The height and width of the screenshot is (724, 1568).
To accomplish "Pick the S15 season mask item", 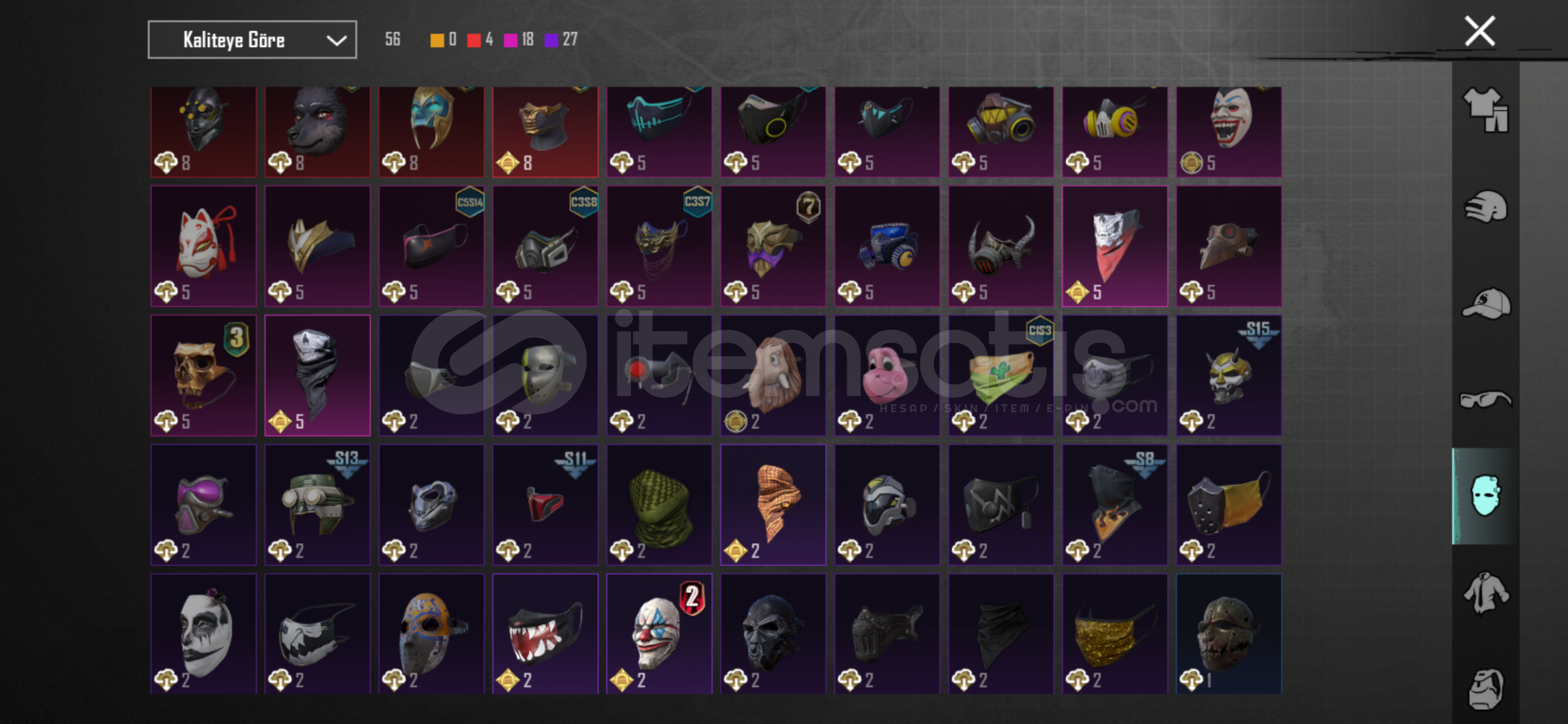I will [x=1229, y=375].
